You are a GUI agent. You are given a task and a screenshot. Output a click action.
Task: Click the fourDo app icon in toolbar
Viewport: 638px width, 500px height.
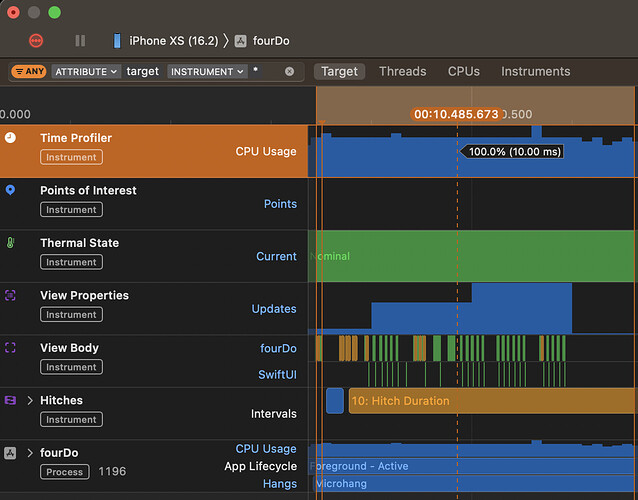point(240,41)
